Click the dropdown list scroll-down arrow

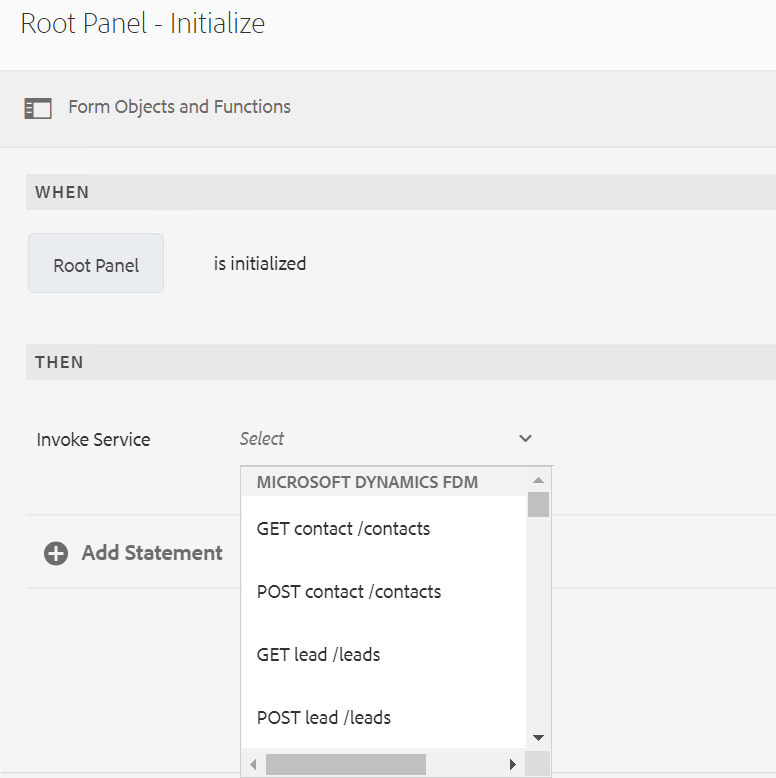click(538, 737)
